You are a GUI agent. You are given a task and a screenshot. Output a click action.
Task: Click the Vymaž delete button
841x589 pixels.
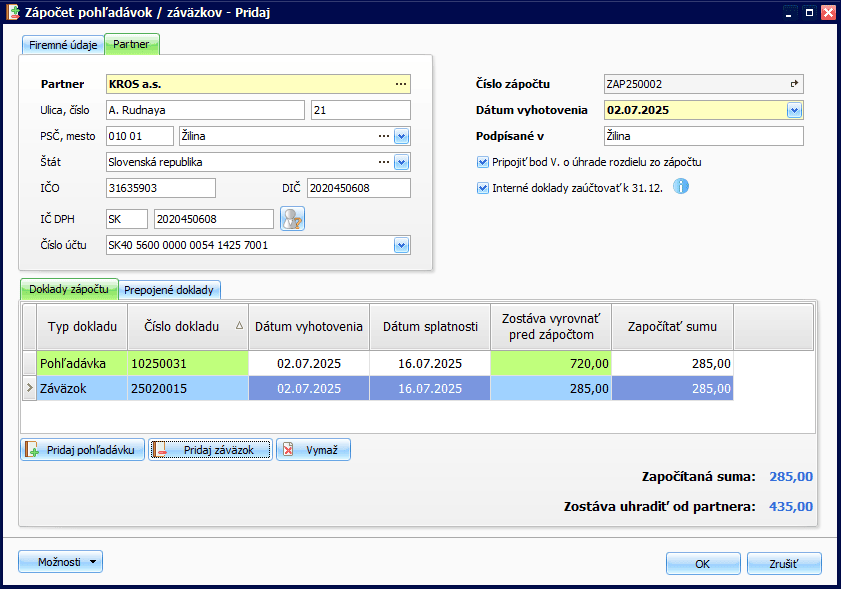[313, 450]
